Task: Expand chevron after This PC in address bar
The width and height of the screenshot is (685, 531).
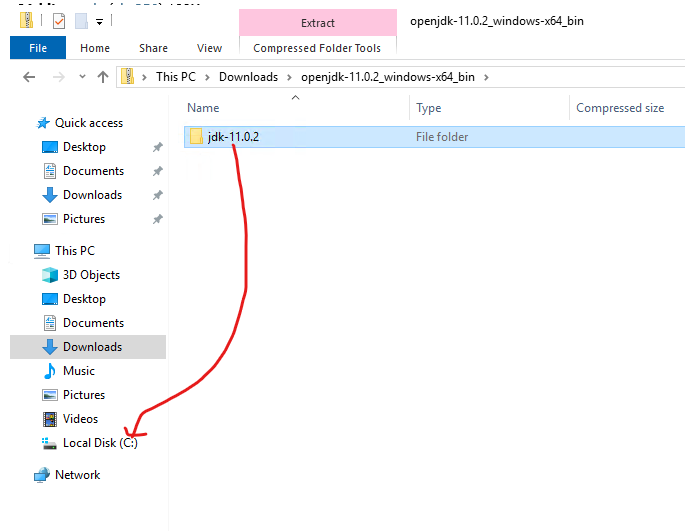Action: click(207, 77)
